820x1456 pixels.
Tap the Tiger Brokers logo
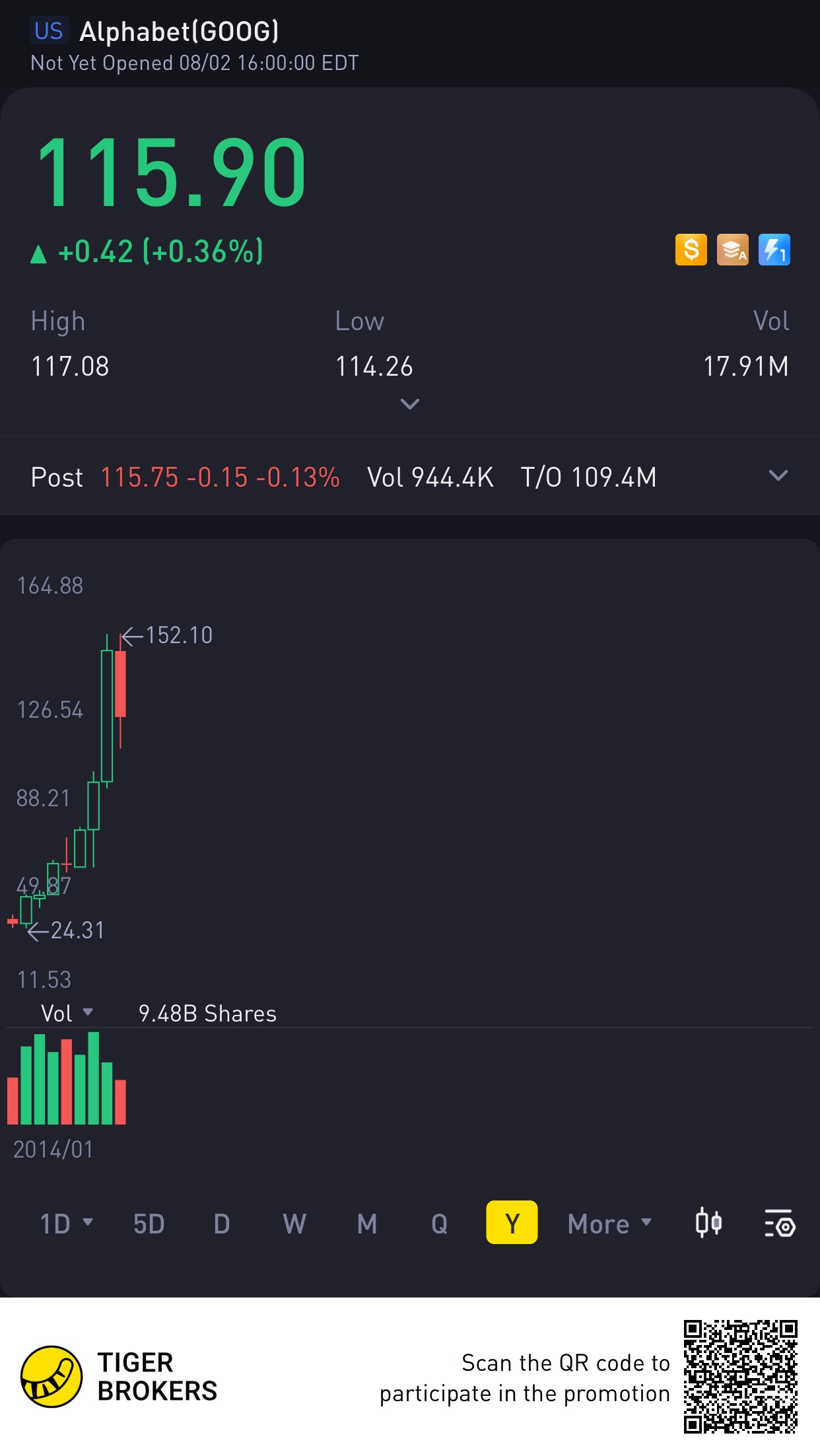51,1376
